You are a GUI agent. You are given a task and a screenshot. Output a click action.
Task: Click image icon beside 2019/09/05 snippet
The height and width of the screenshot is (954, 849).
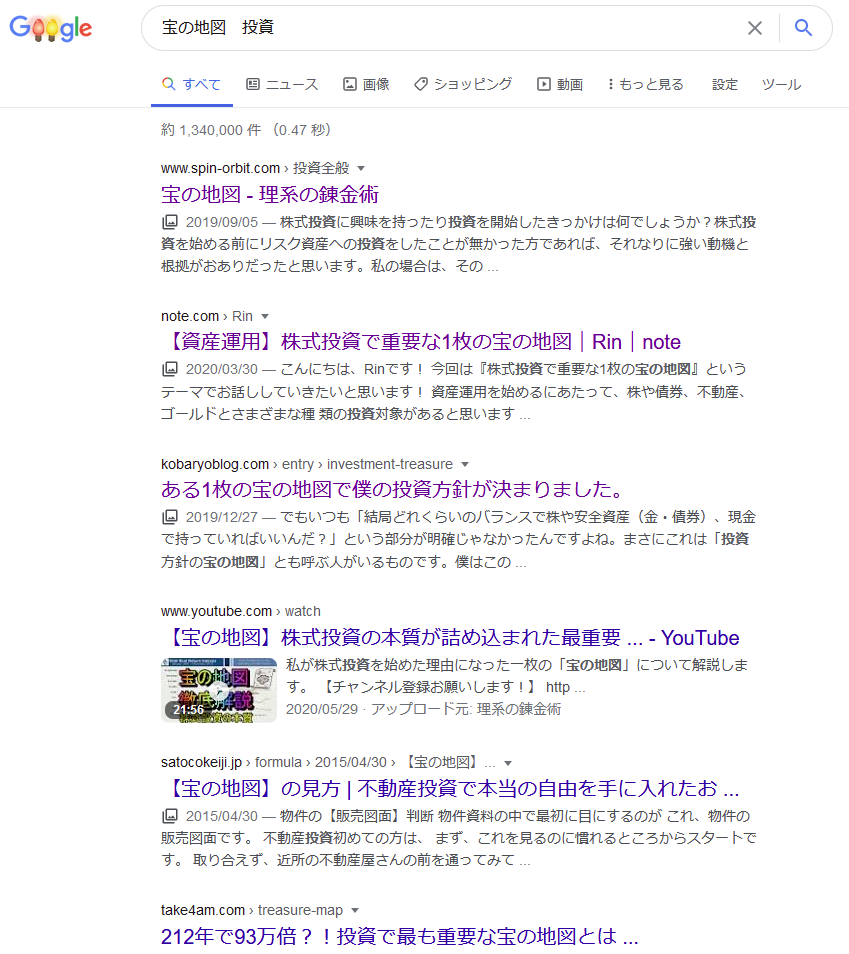pos(170,221)
